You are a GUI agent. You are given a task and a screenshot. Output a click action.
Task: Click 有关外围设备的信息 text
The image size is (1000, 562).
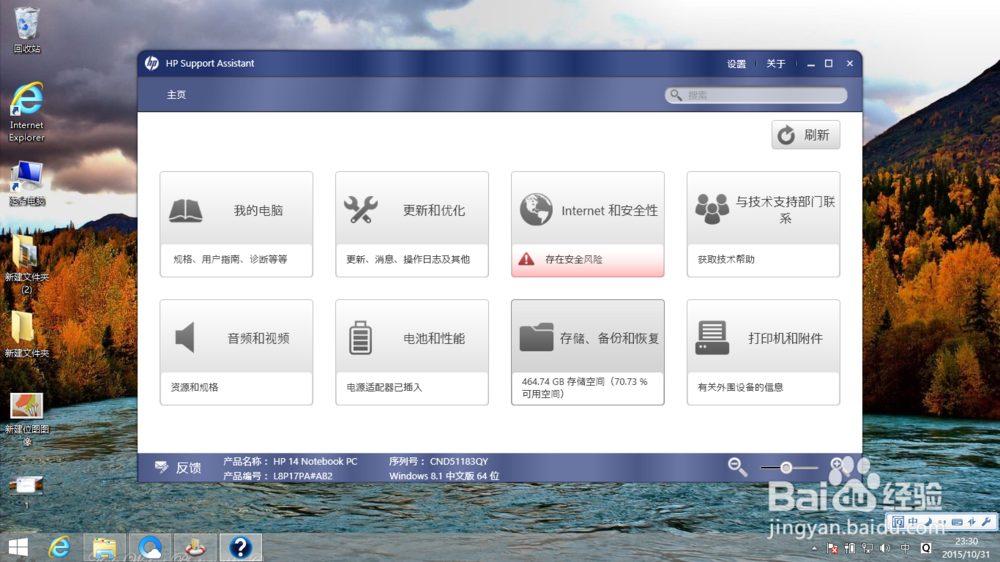click(740, 387)
